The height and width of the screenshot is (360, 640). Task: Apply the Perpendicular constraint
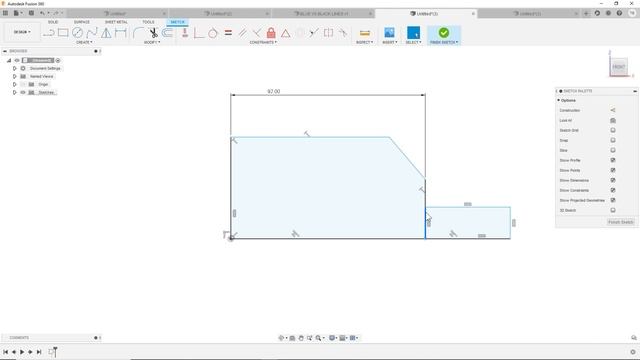pos(257,33)
